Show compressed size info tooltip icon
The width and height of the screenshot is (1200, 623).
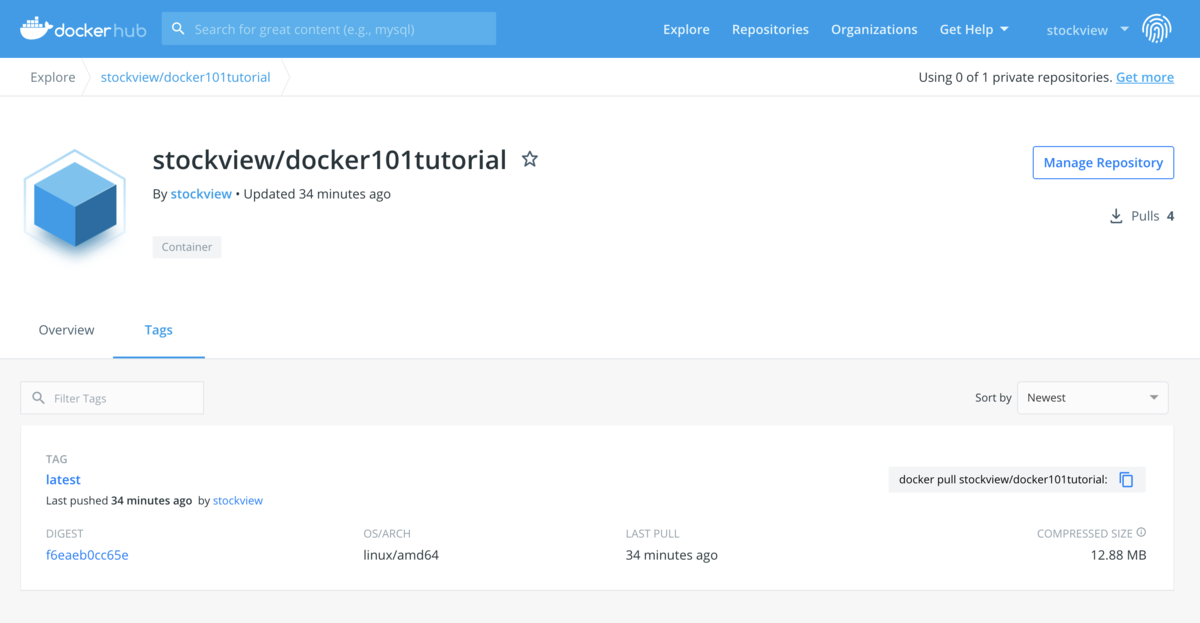[1141, 533]
